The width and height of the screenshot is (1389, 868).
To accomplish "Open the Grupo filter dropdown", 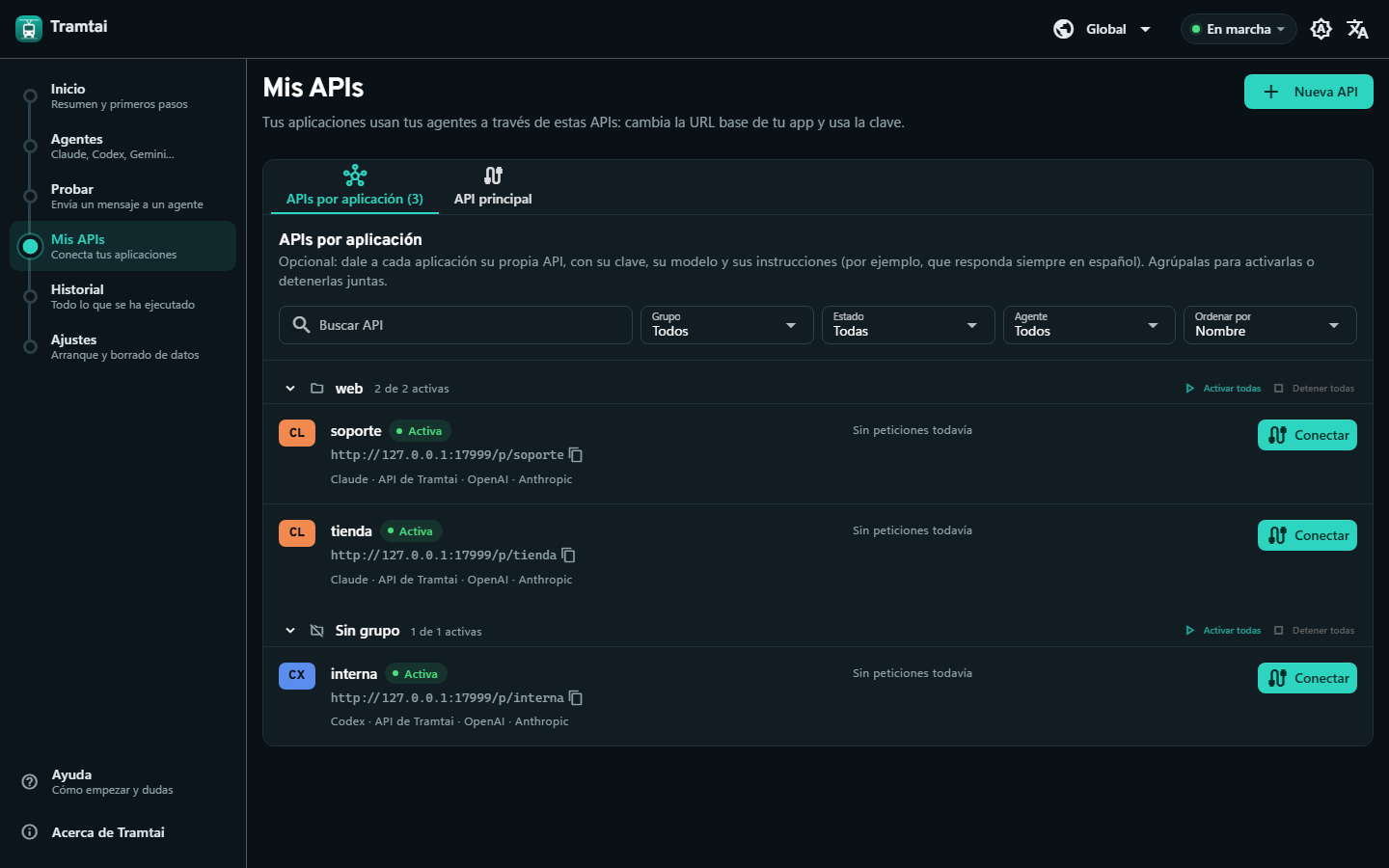I will pos(727,325).
